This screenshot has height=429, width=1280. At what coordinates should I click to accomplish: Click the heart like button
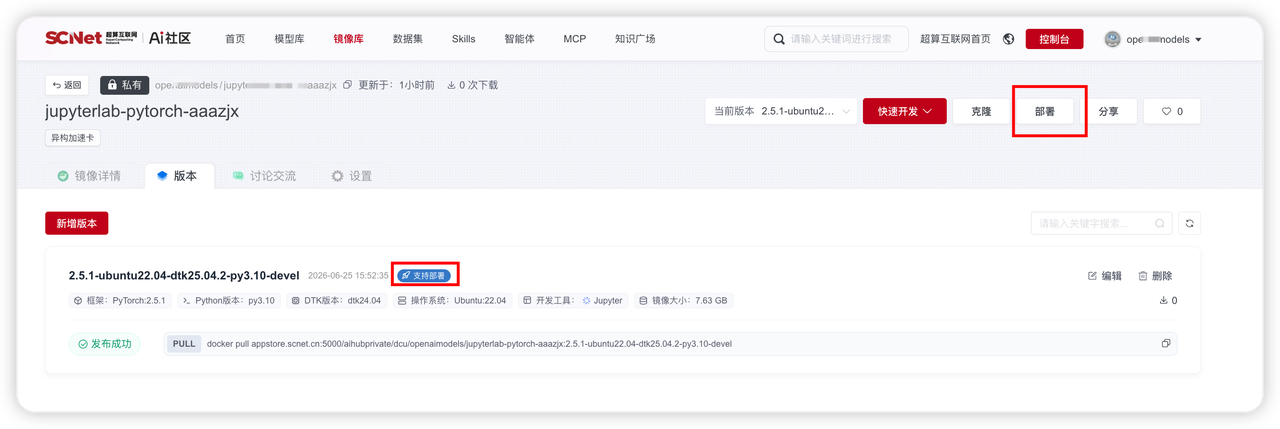(x=1172, y=111)
